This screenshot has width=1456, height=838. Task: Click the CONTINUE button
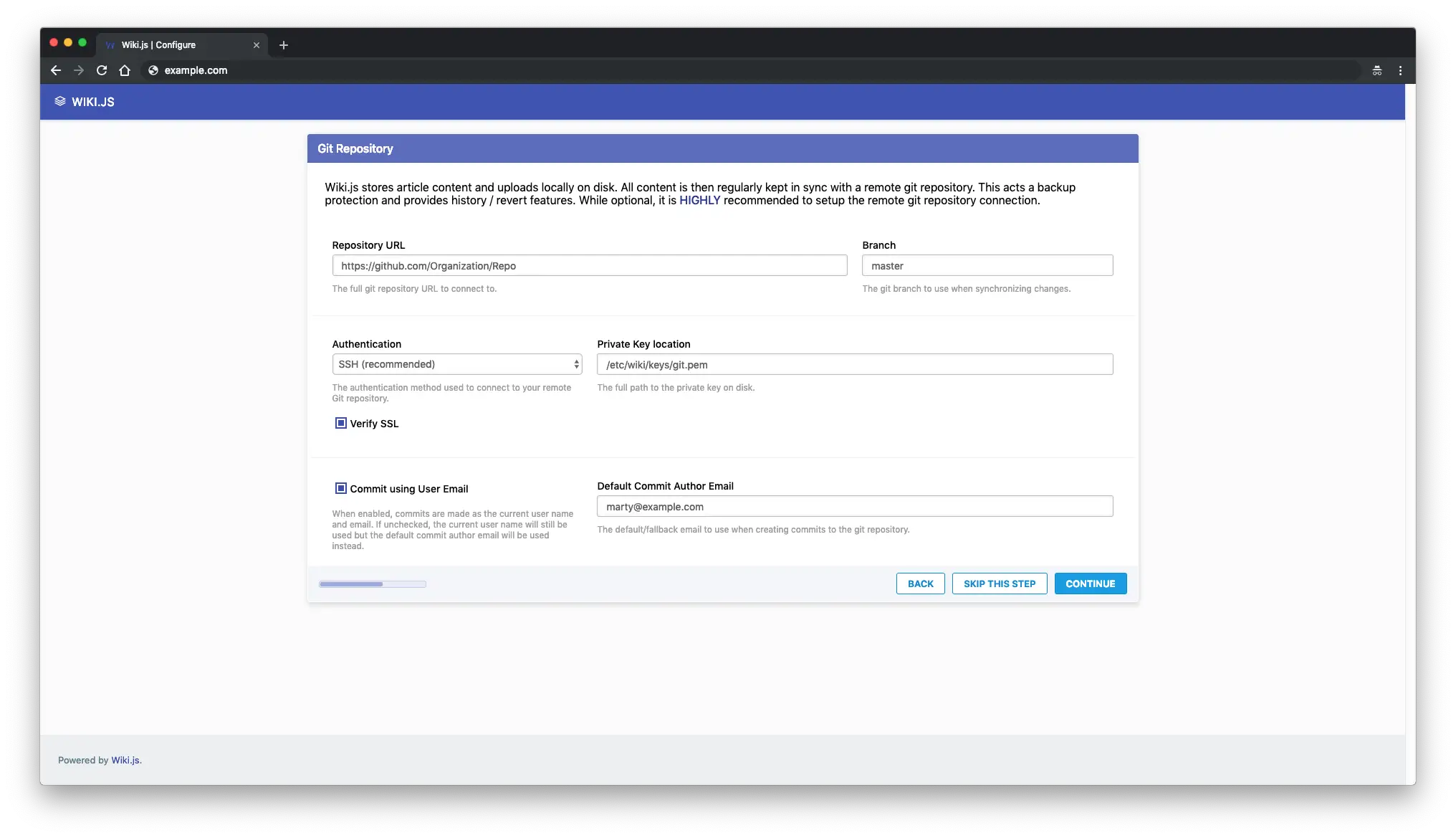coord(1091,584)
